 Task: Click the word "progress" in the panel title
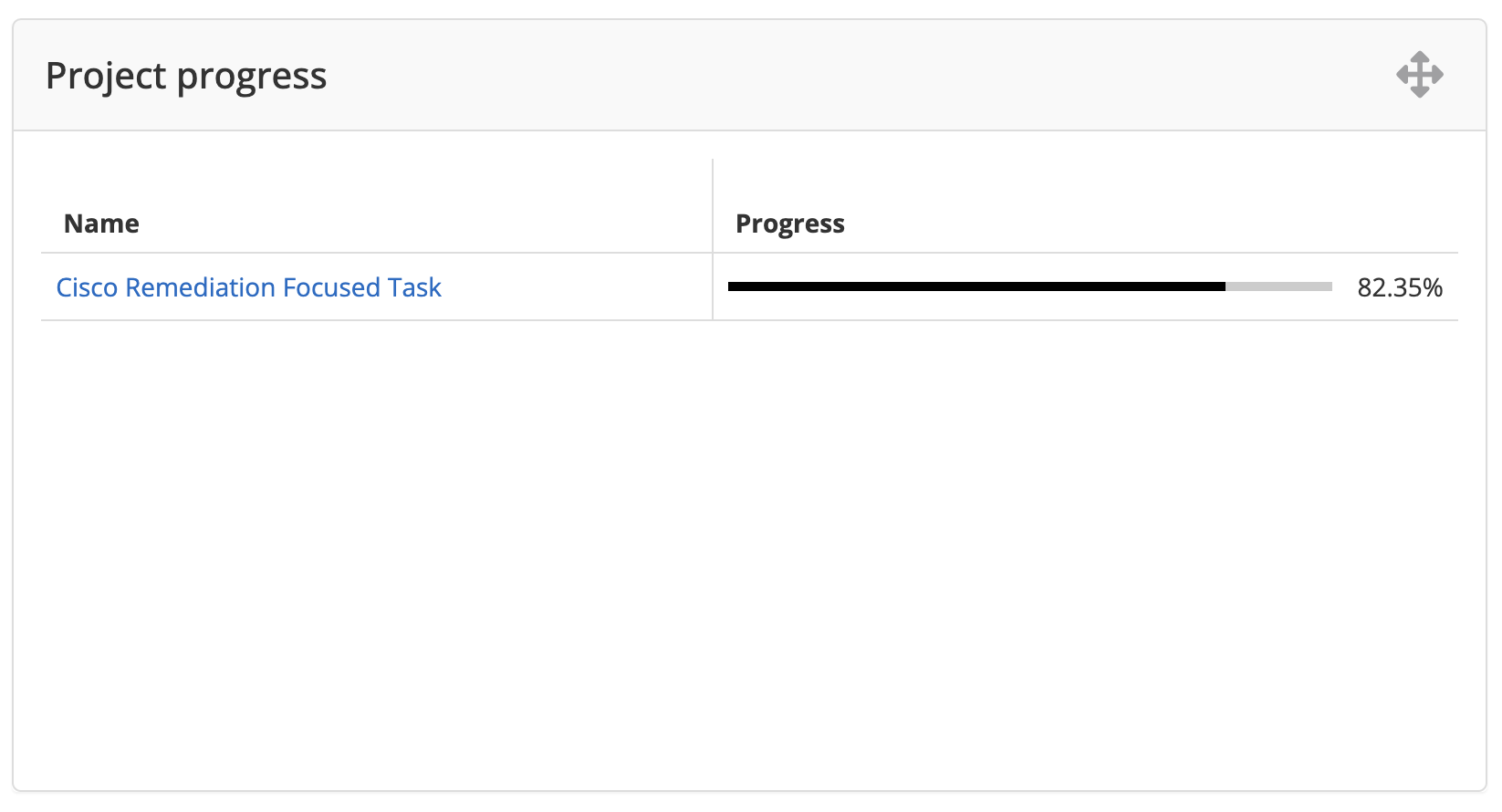252,76
